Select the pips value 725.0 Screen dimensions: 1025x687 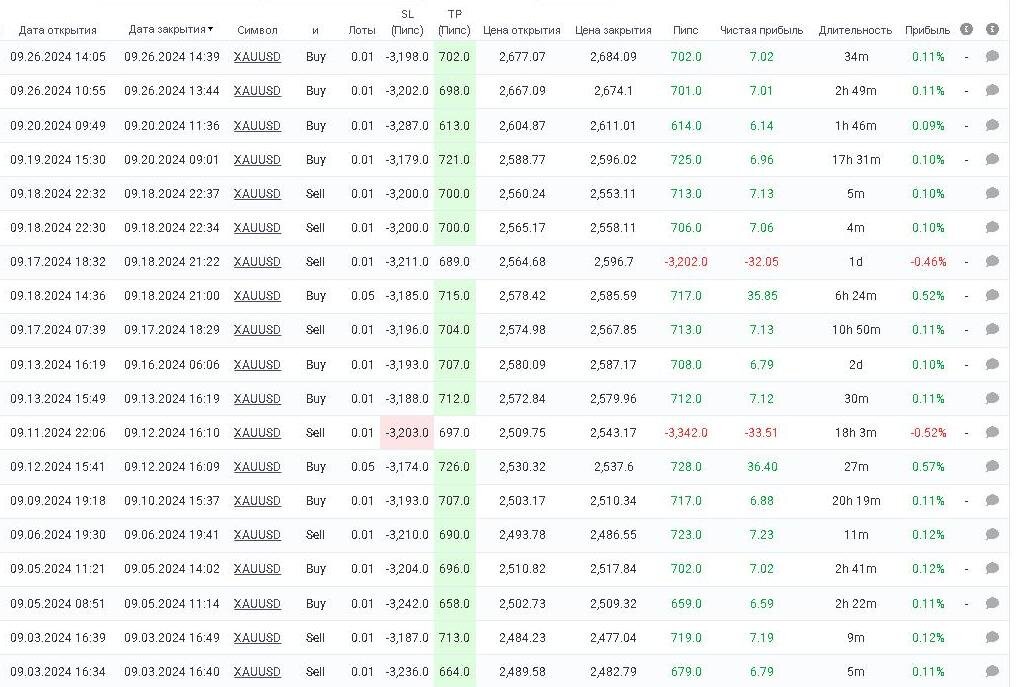686,159
